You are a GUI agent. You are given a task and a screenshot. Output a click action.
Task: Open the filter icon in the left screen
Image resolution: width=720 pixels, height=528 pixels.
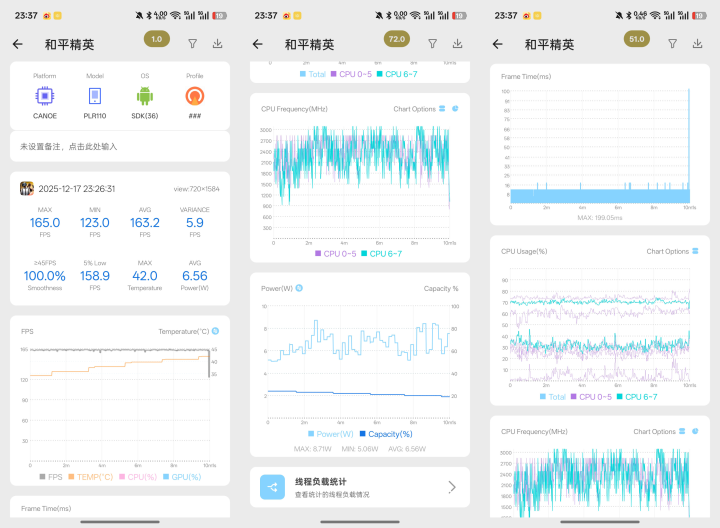click(192, 44)
